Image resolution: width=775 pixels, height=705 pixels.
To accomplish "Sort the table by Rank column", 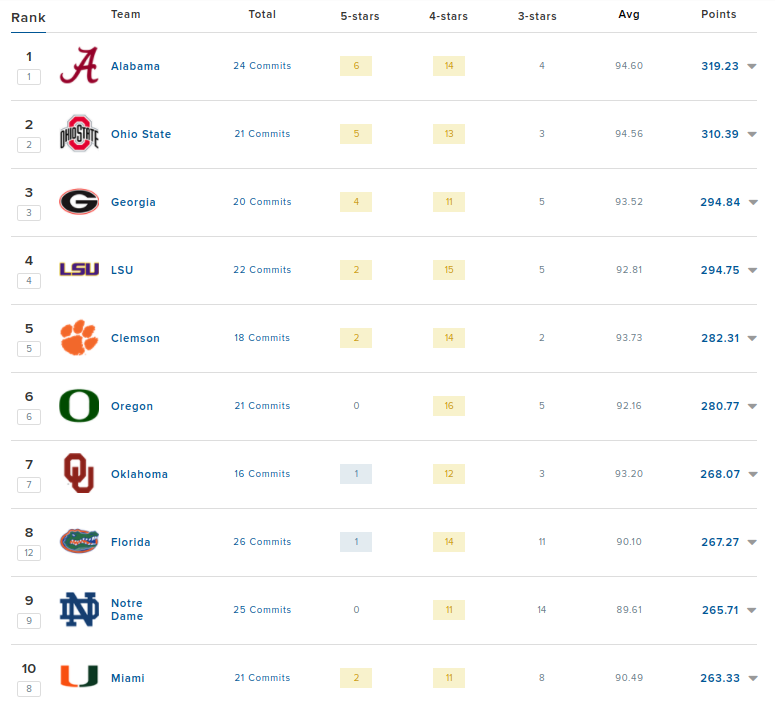I will pyautogui.click(x=28, y=18).
